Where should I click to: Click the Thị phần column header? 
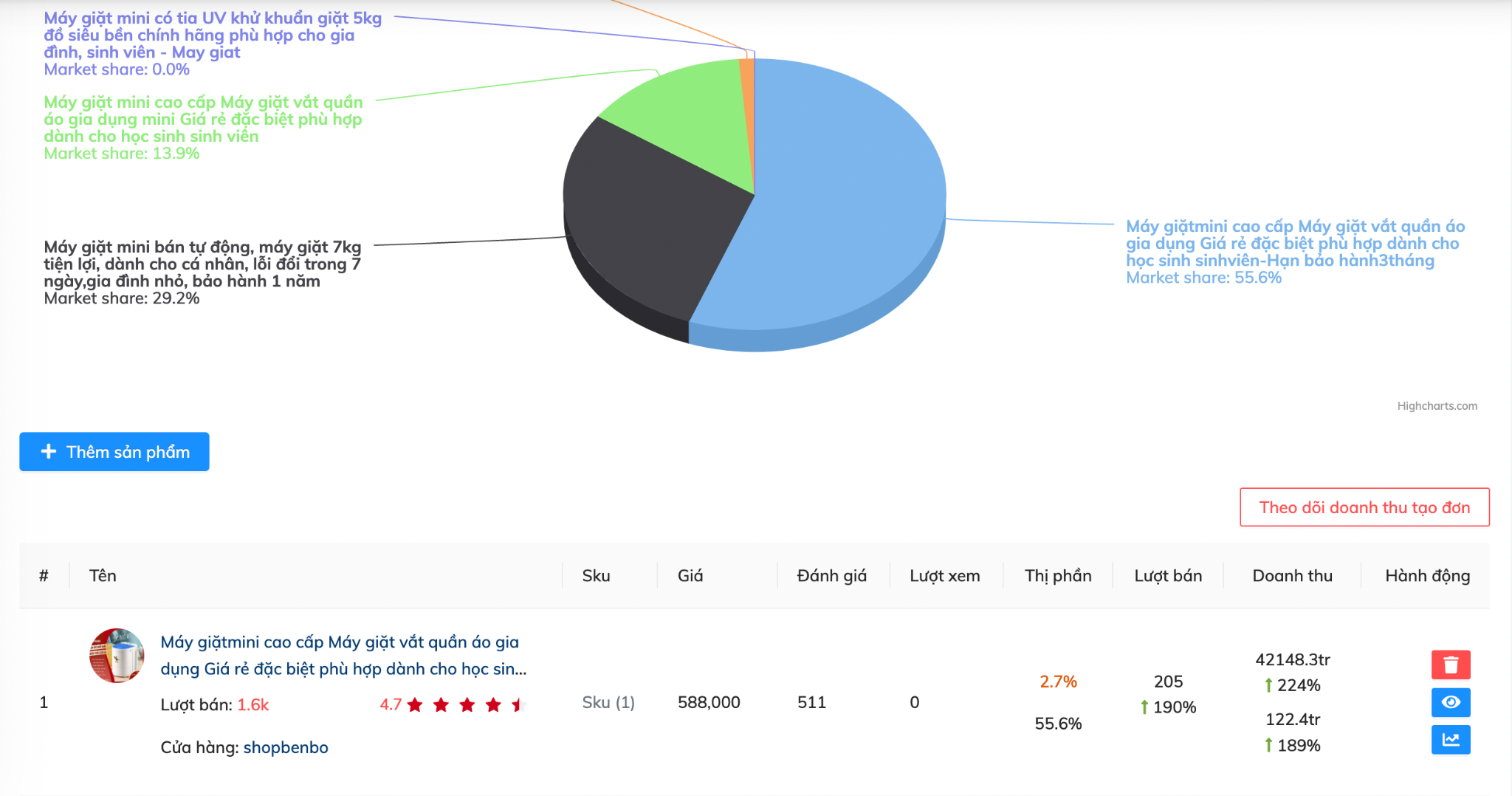pyautogui.click(x=1057, y=576)
